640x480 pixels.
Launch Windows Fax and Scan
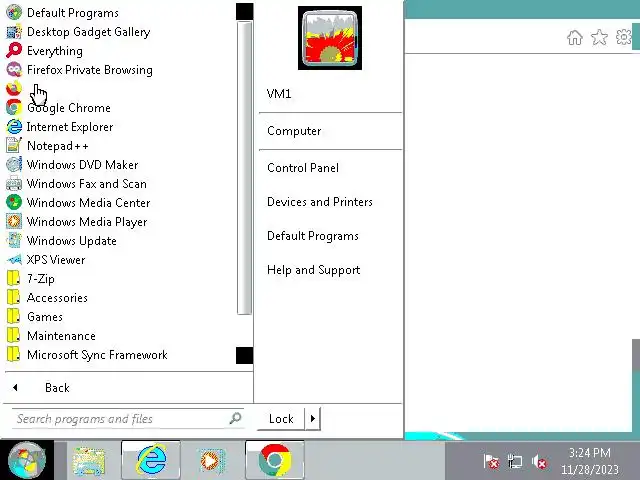tap(76, 184)
